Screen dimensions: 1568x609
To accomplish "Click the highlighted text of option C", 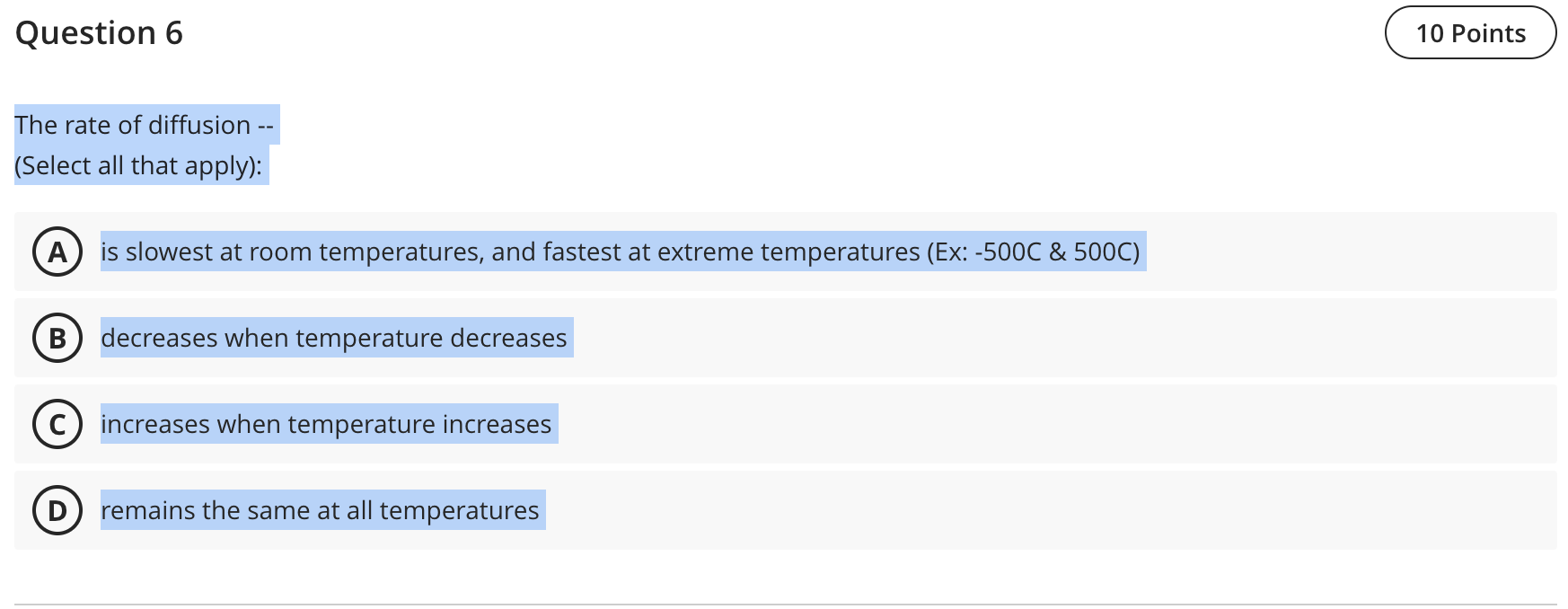I will (x=326, y=424).
